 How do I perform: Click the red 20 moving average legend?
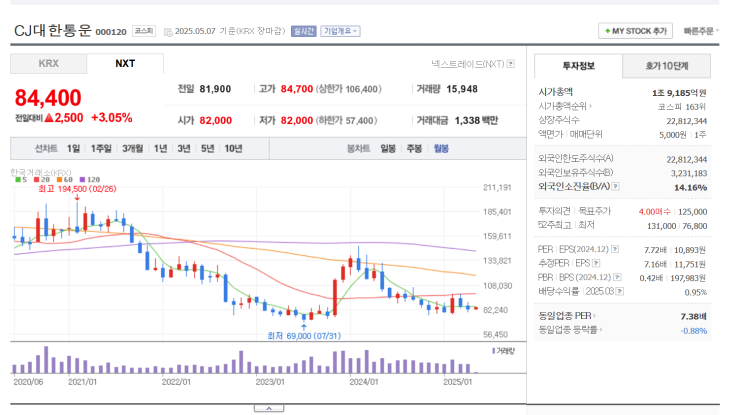(x=42, y=180)
